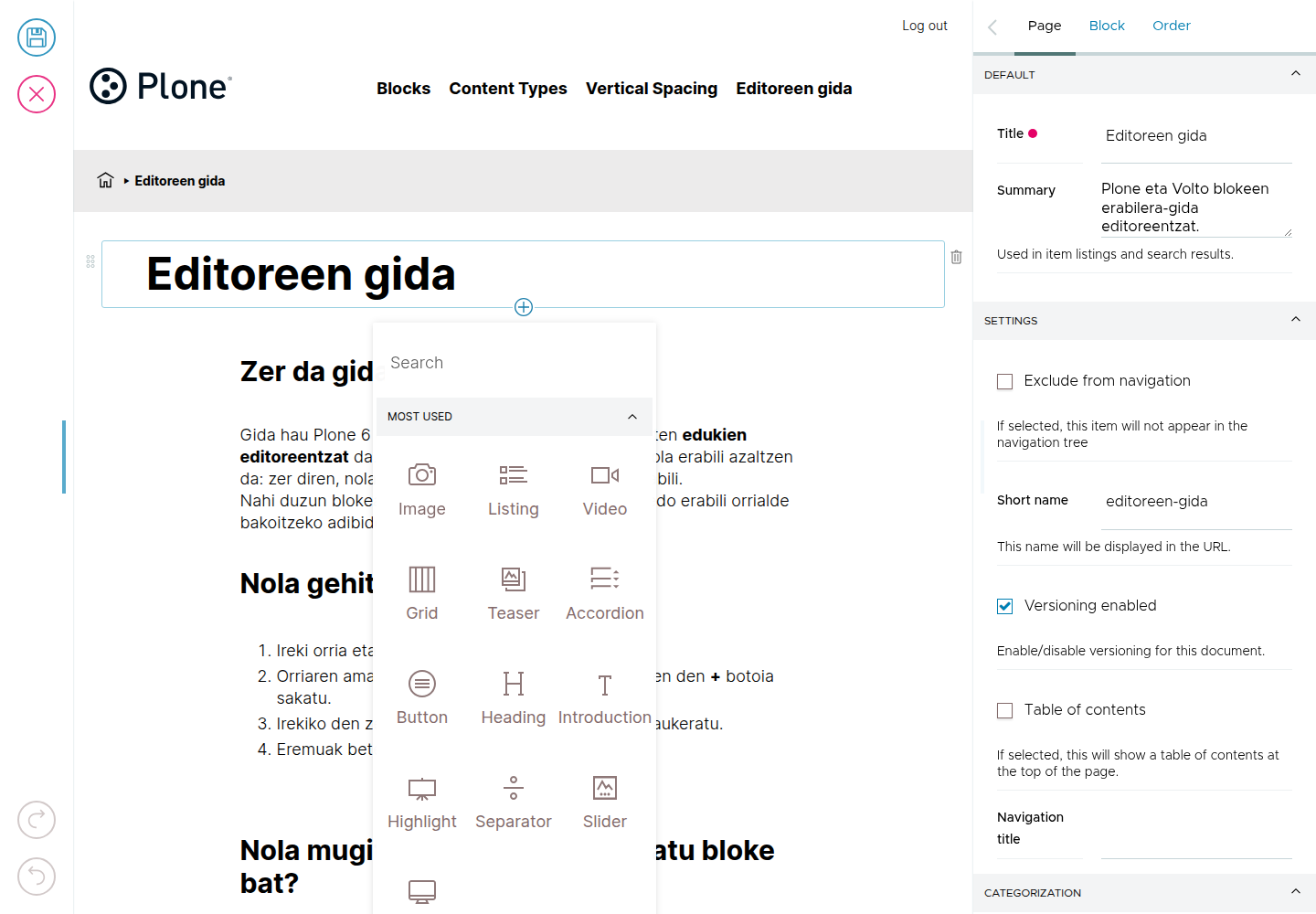The height and width of the screenshot is (914, 1316).
Task: Edit the Summary text area
Action: point(1196,207)
